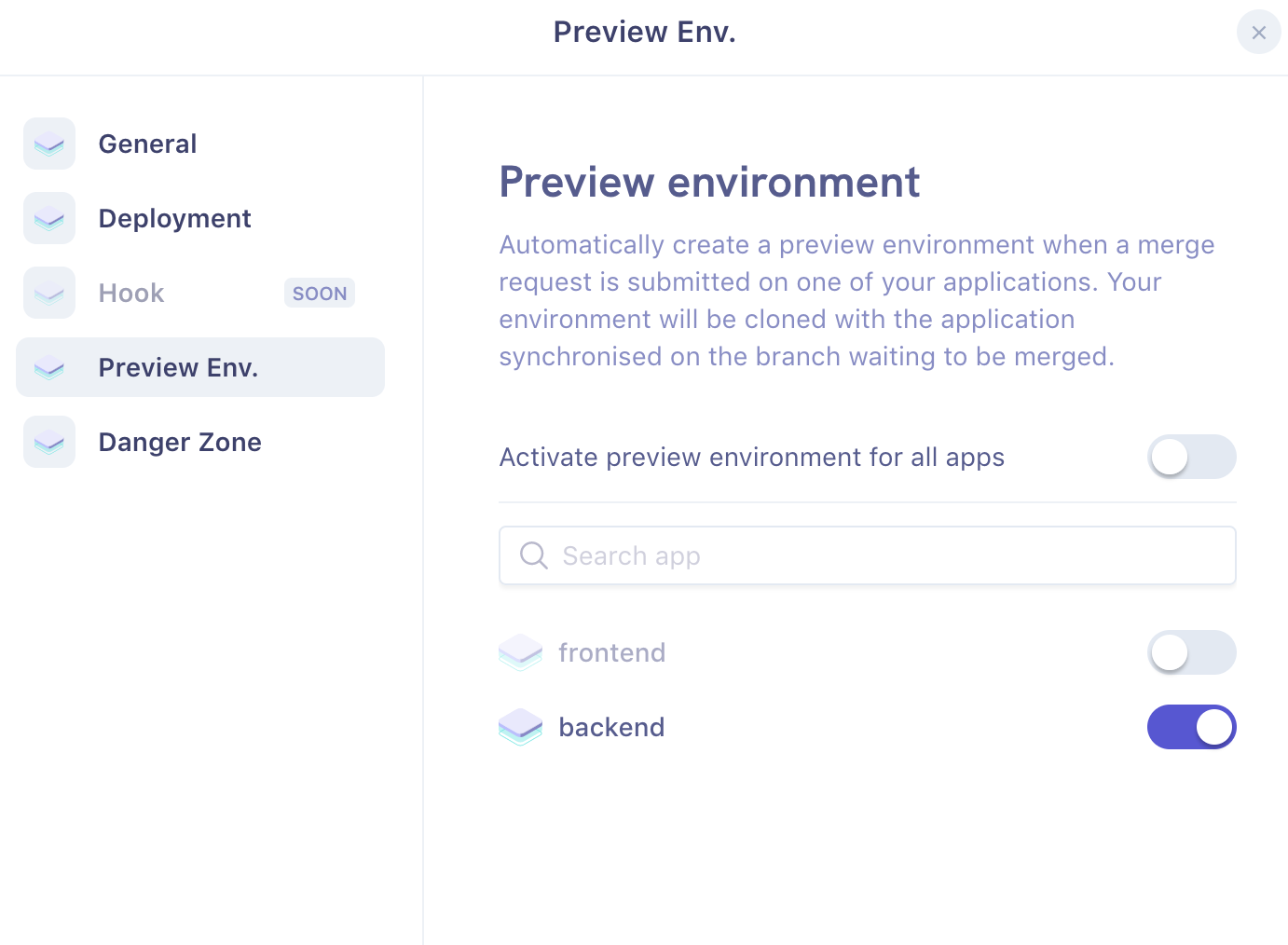Click the backend app name label
1288x945 pixels.
coord(611,727)
